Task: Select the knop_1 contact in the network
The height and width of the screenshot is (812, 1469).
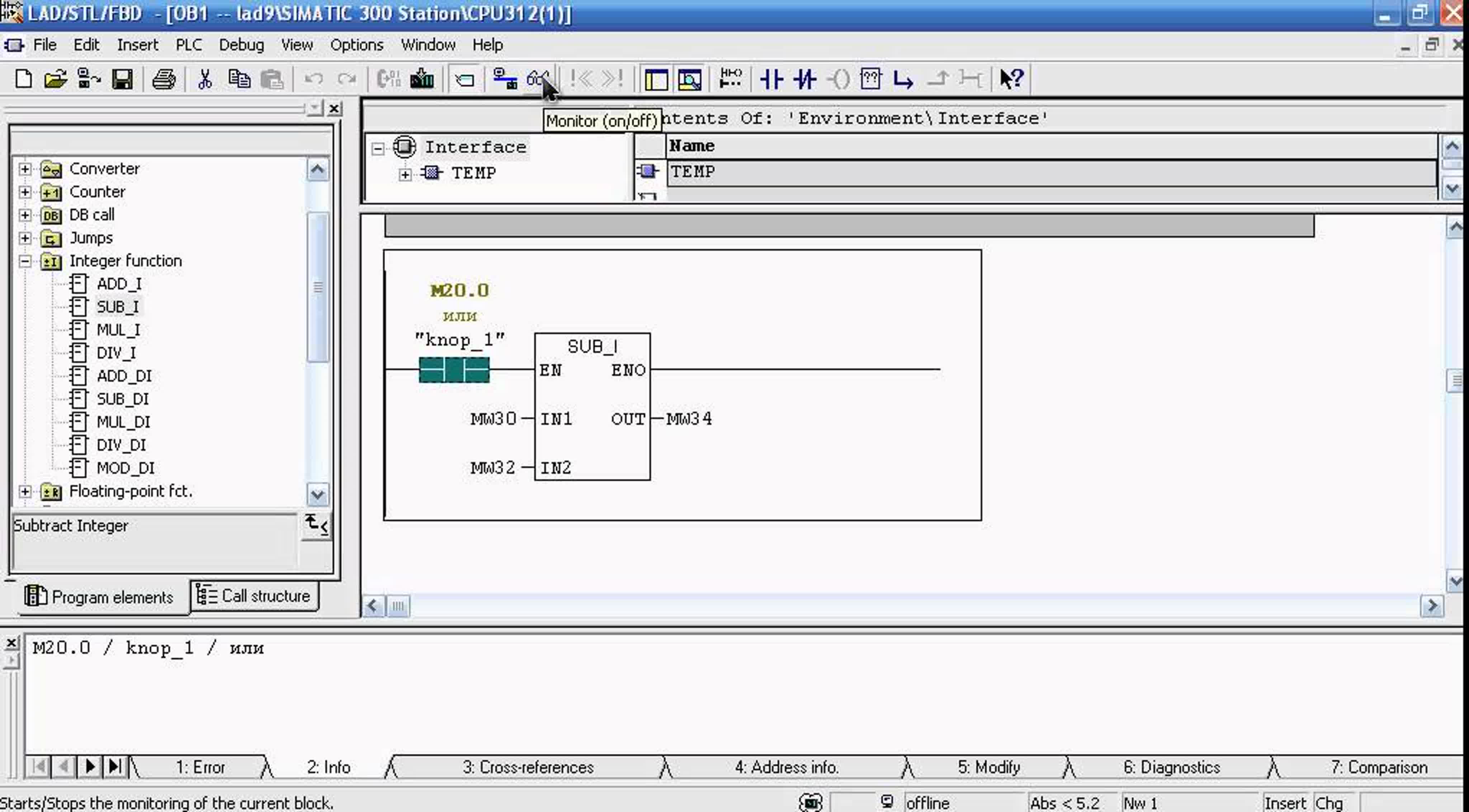Action: click(454, 370)
